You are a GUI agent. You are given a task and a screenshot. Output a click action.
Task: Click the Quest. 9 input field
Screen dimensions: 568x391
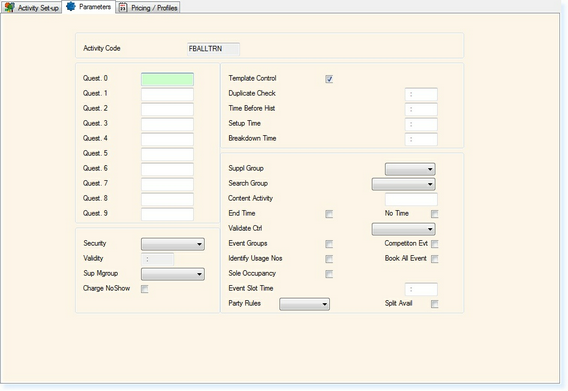pos(167,214)
